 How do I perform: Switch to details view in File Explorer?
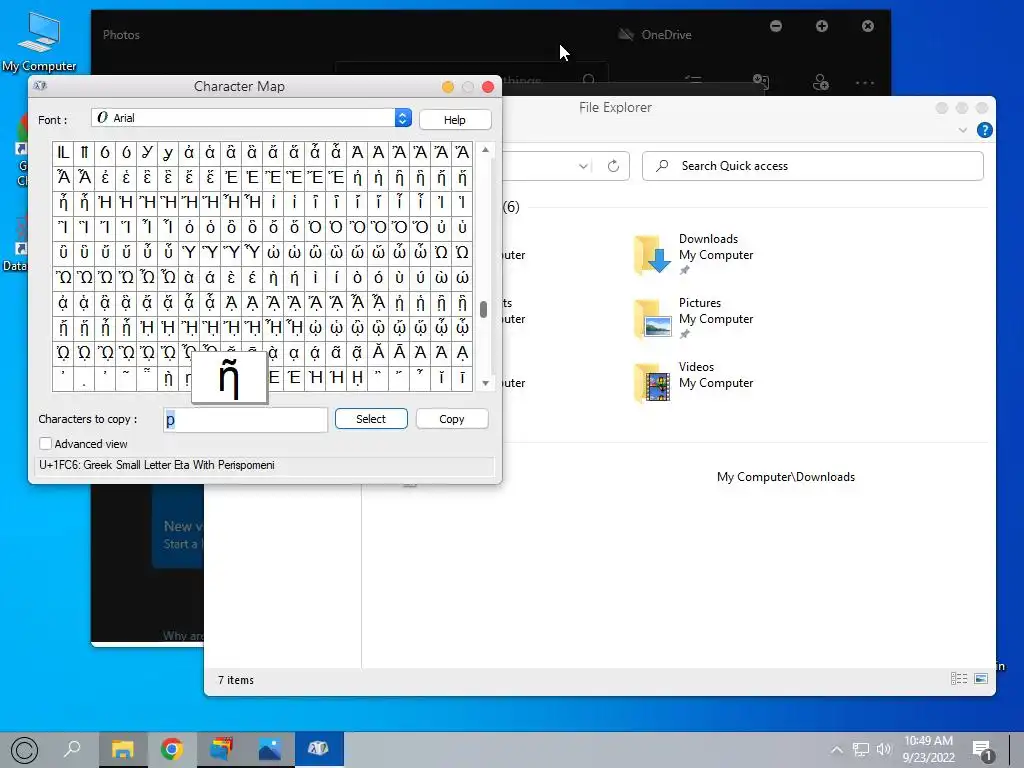pyautogui.click(x=959, y=679)
